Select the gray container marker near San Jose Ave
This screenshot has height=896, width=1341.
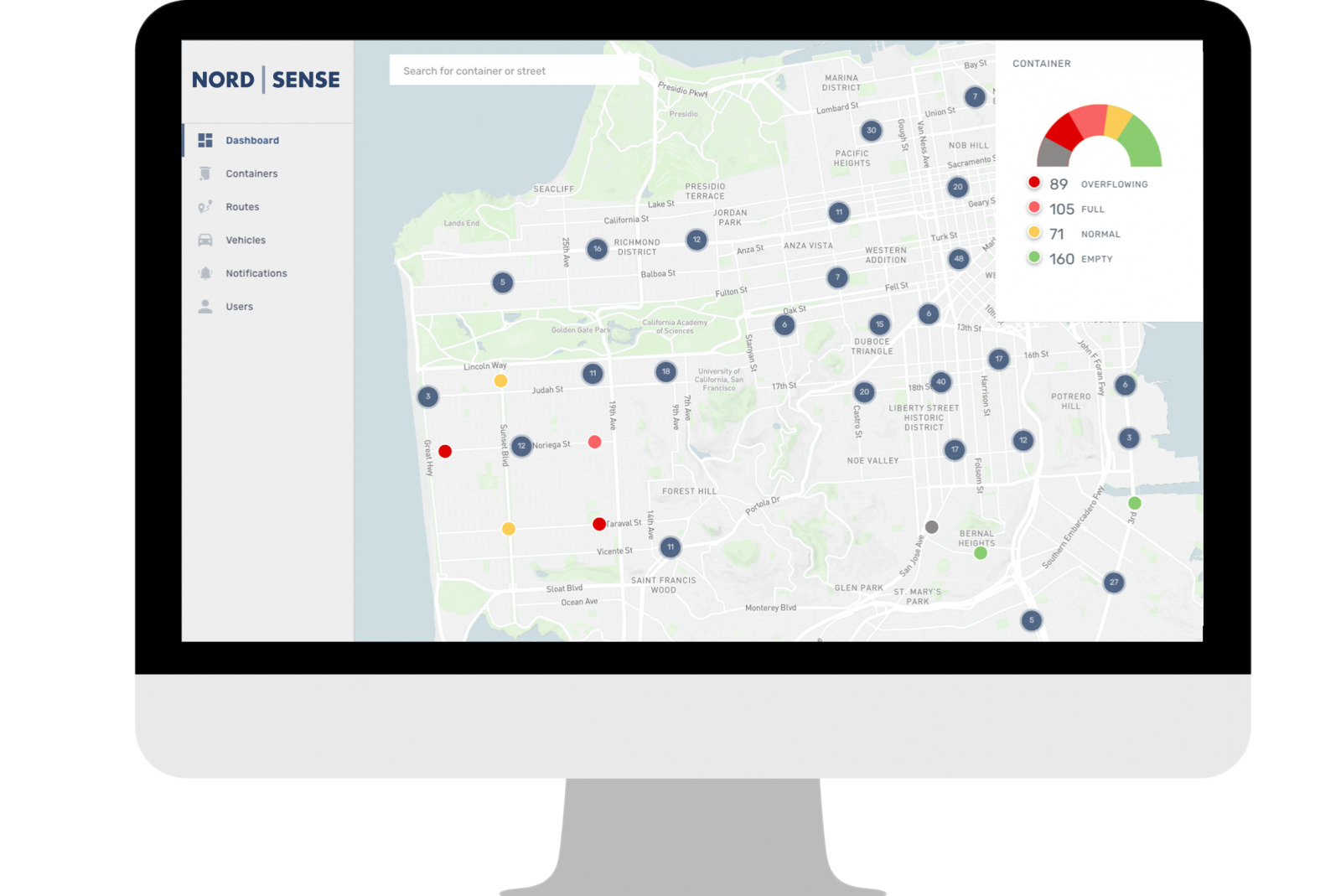pyautogui.click(x=931, y=527)
